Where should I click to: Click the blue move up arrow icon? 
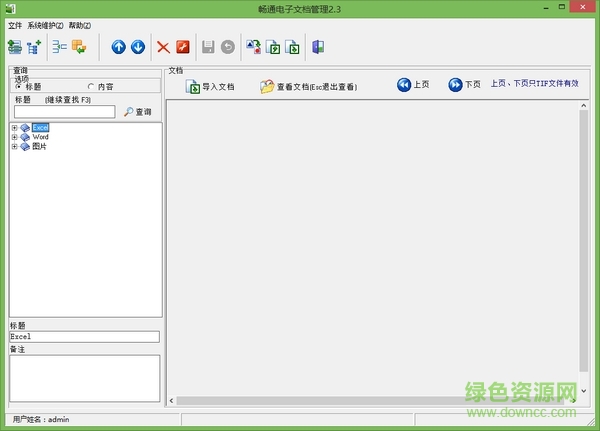(x=119, y=47)
